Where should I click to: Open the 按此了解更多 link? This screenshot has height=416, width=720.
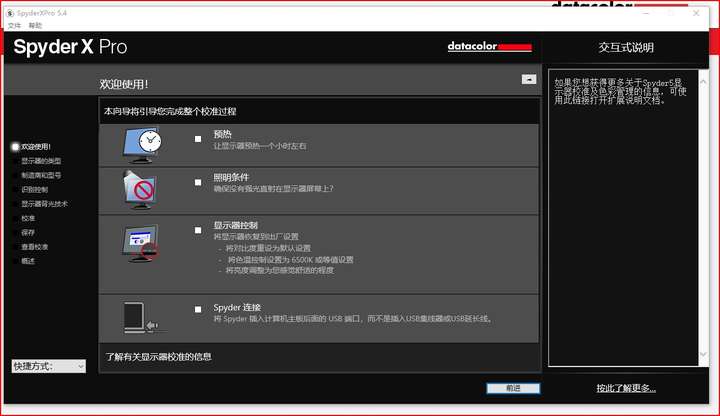[626, 388]
